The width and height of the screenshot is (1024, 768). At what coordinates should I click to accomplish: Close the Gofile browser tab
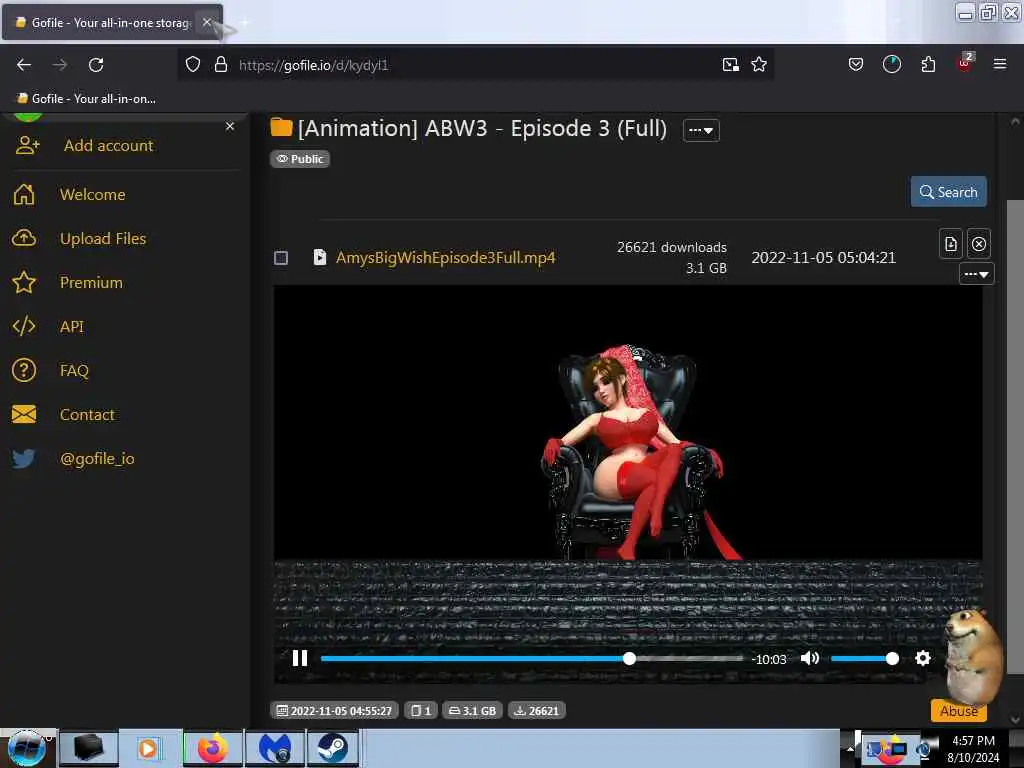click(206, 22)
